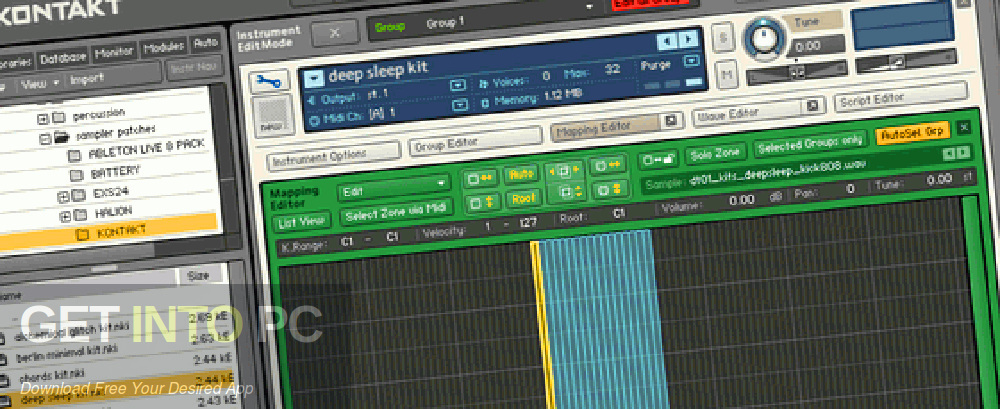The height and width of the screenshot is (409, 1000).
Task: Select previous sample arrow in Mapping Editor
Action: pyautogui.click(x=949, y=154)
